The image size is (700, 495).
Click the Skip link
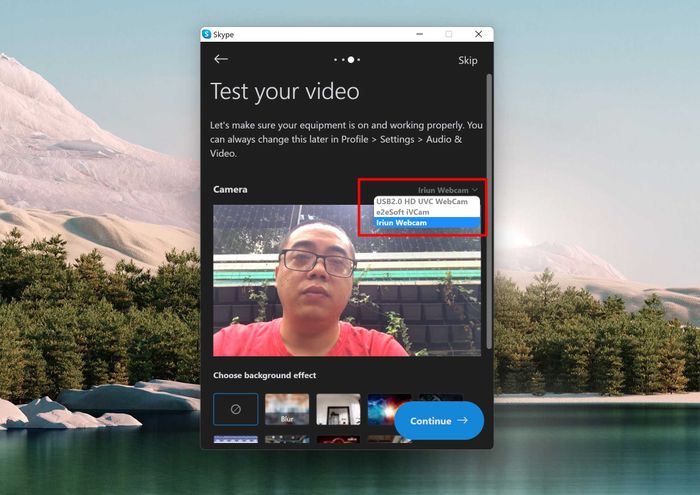467,60
